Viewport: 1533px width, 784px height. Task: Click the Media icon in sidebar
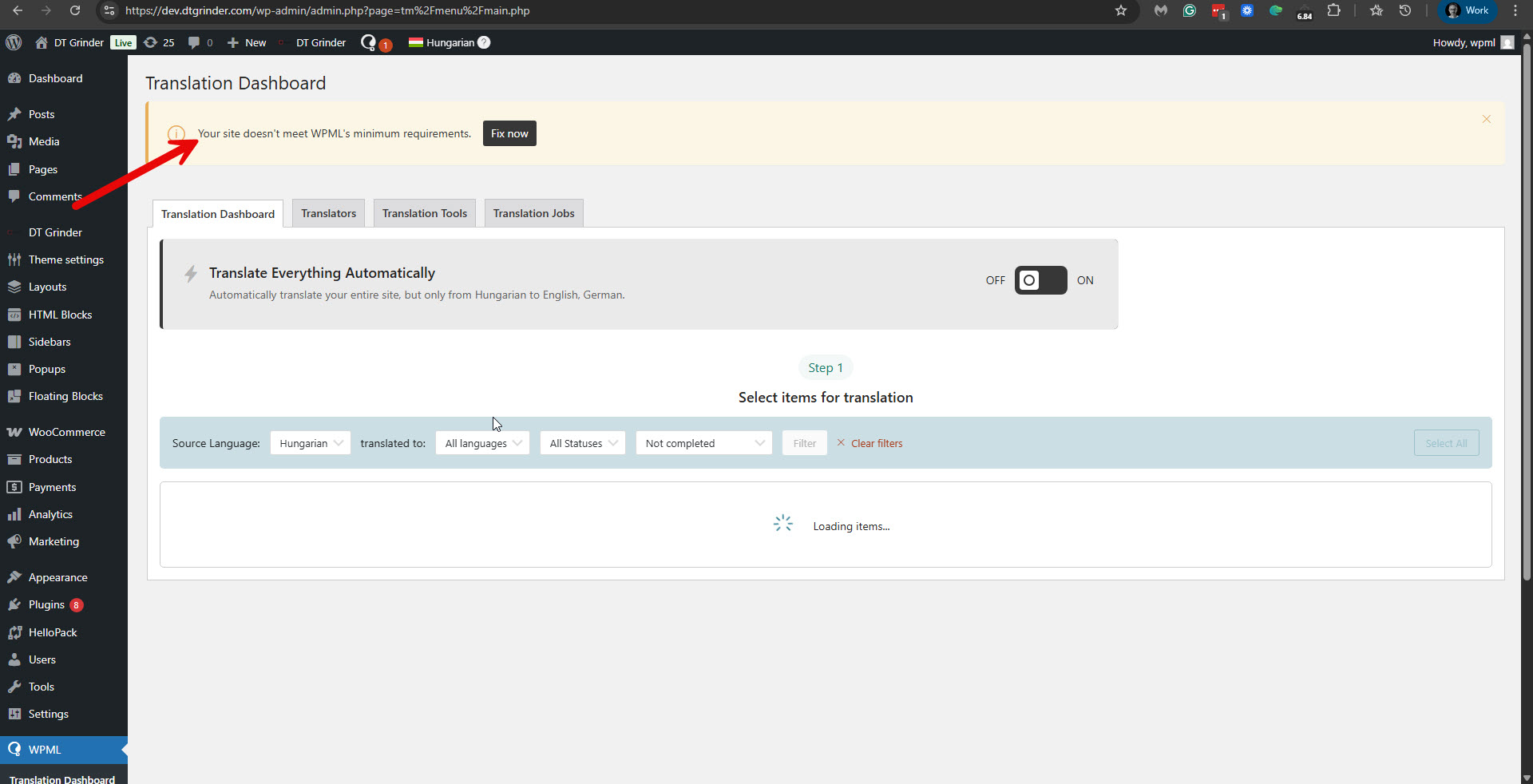pyautogui.click(x=14, y=141)
